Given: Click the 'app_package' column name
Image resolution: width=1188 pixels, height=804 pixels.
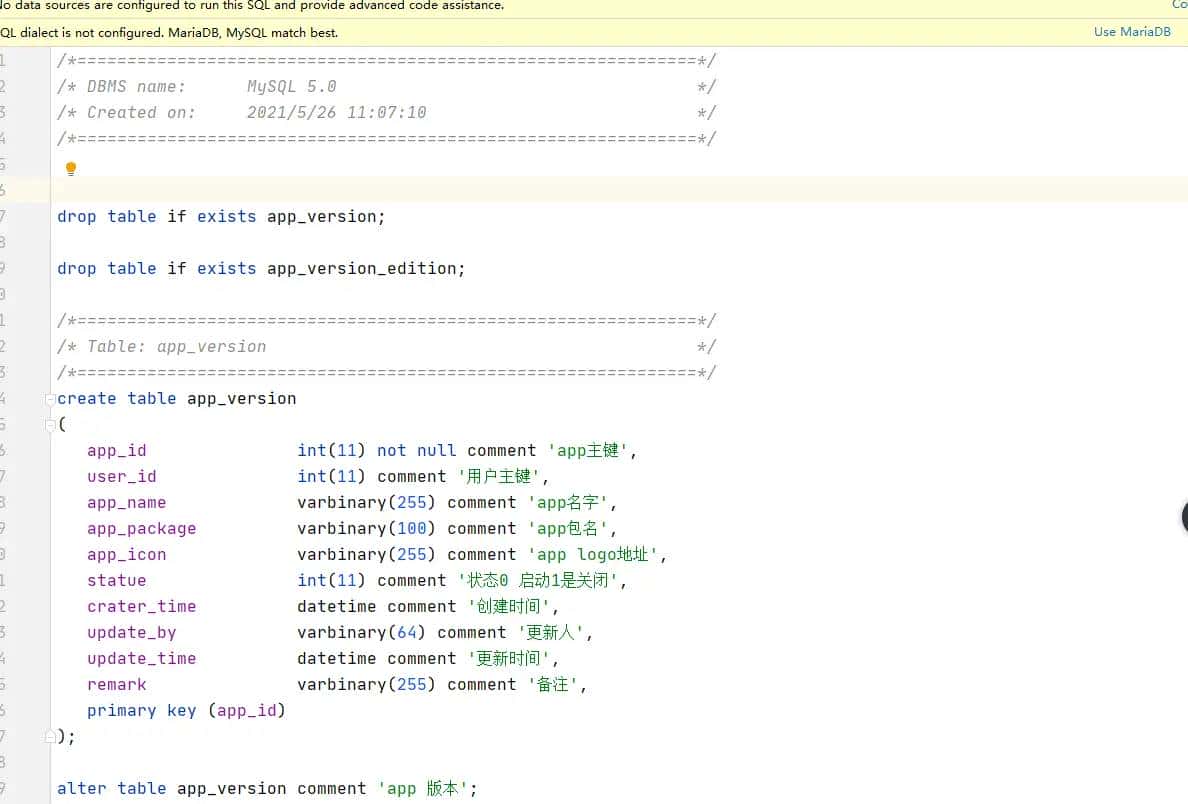Looking at the screenshot, I should click(141, 529).
